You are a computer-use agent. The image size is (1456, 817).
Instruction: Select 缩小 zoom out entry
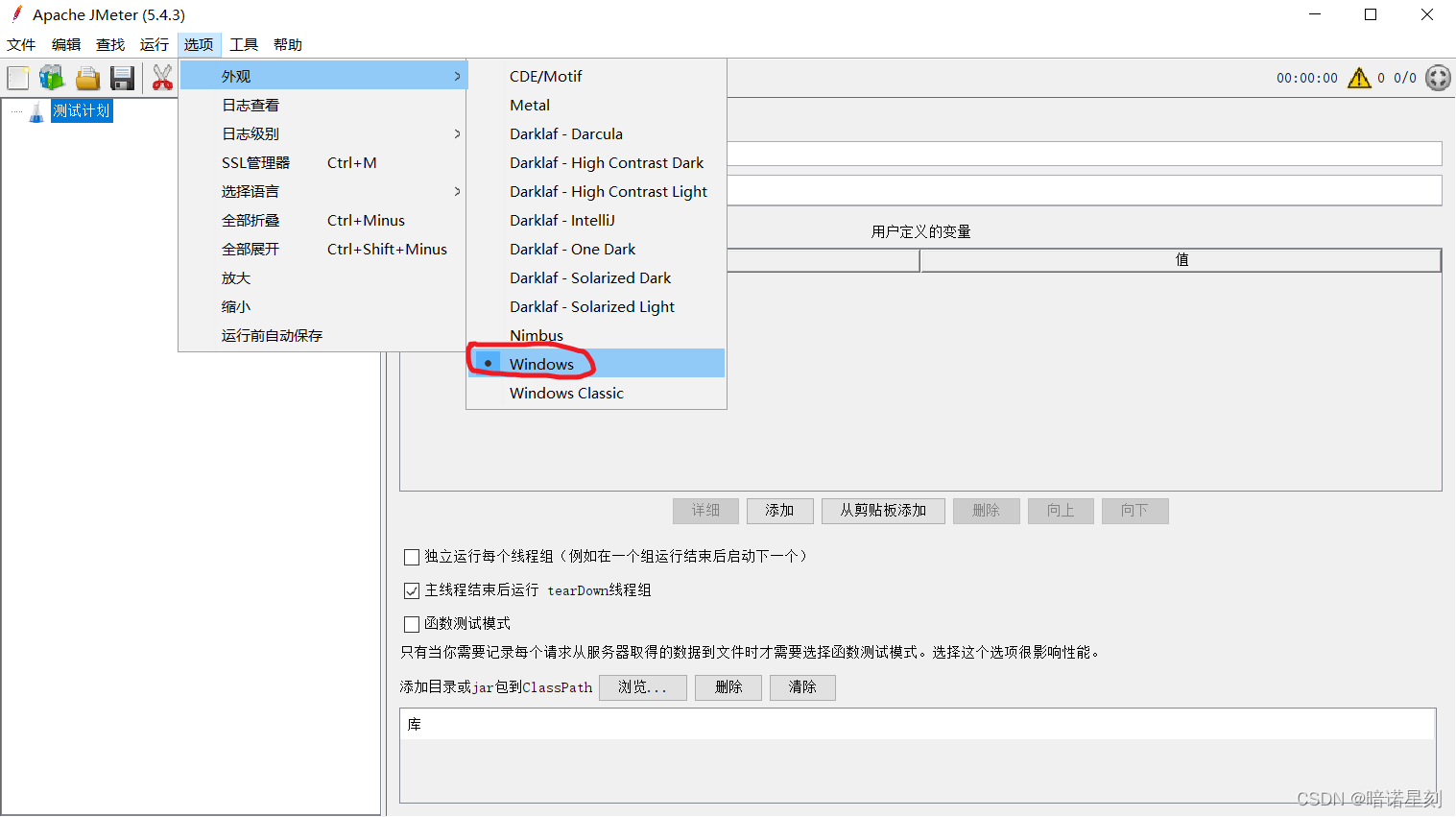point(323,306)
